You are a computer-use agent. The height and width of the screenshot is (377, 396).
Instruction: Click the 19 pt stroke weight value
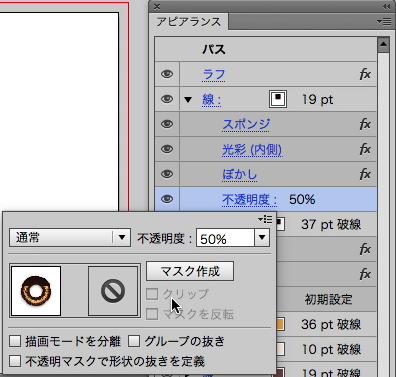coord(317,99)
